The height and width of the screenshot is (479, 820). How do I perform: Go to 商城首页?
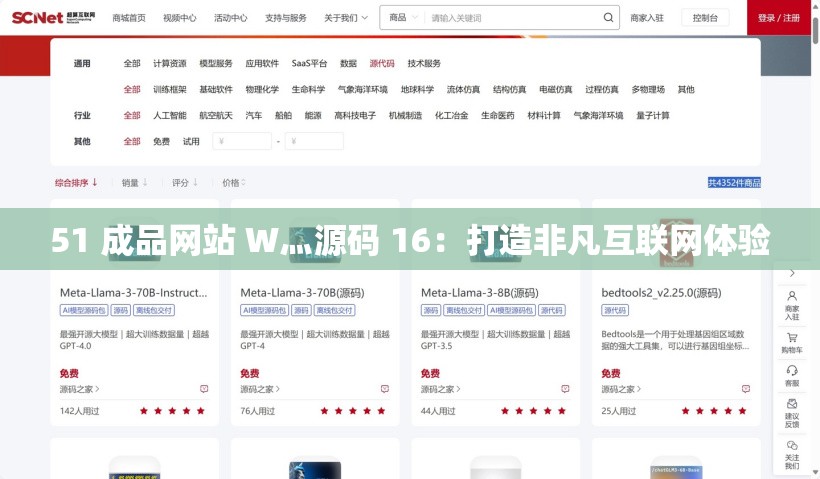coord(129,18)
